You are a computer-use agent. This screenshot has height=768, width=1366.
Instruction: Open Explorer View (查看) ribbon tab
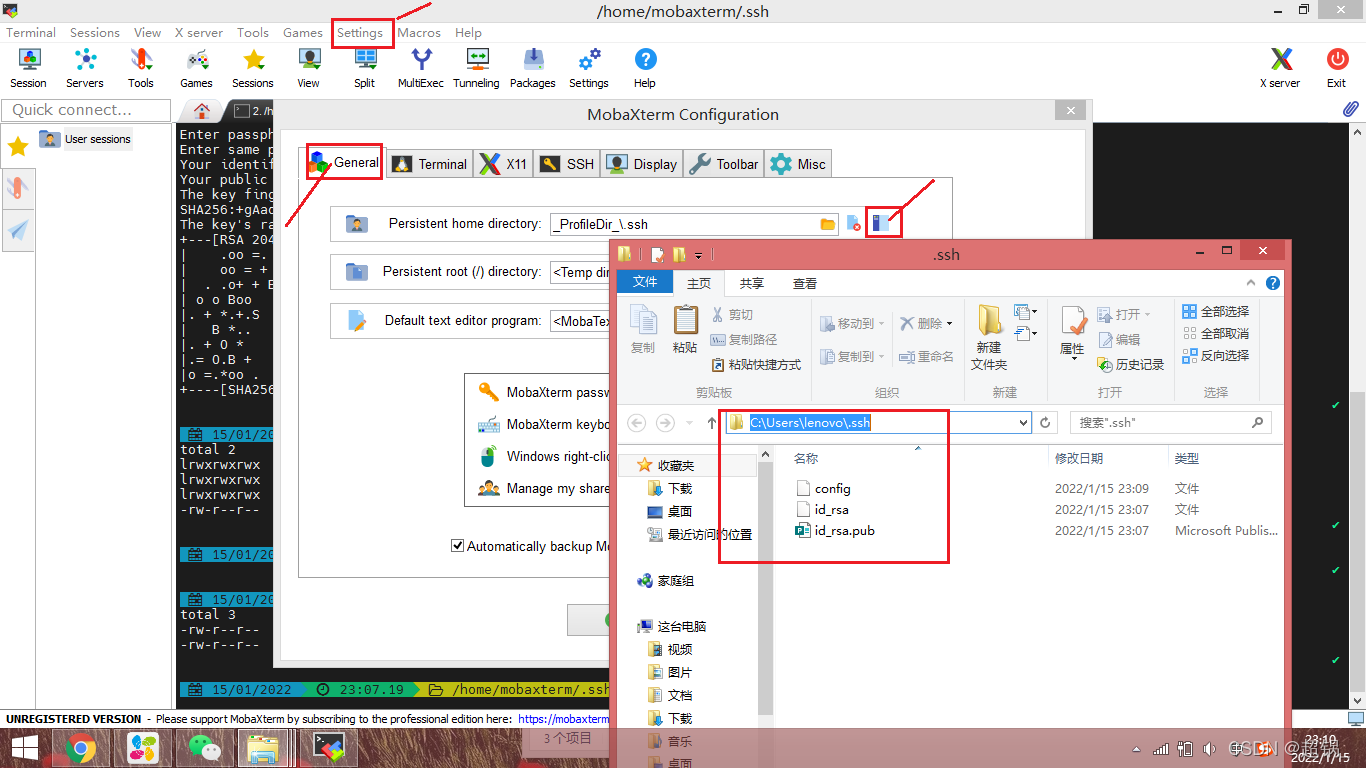tap(805, 283)
